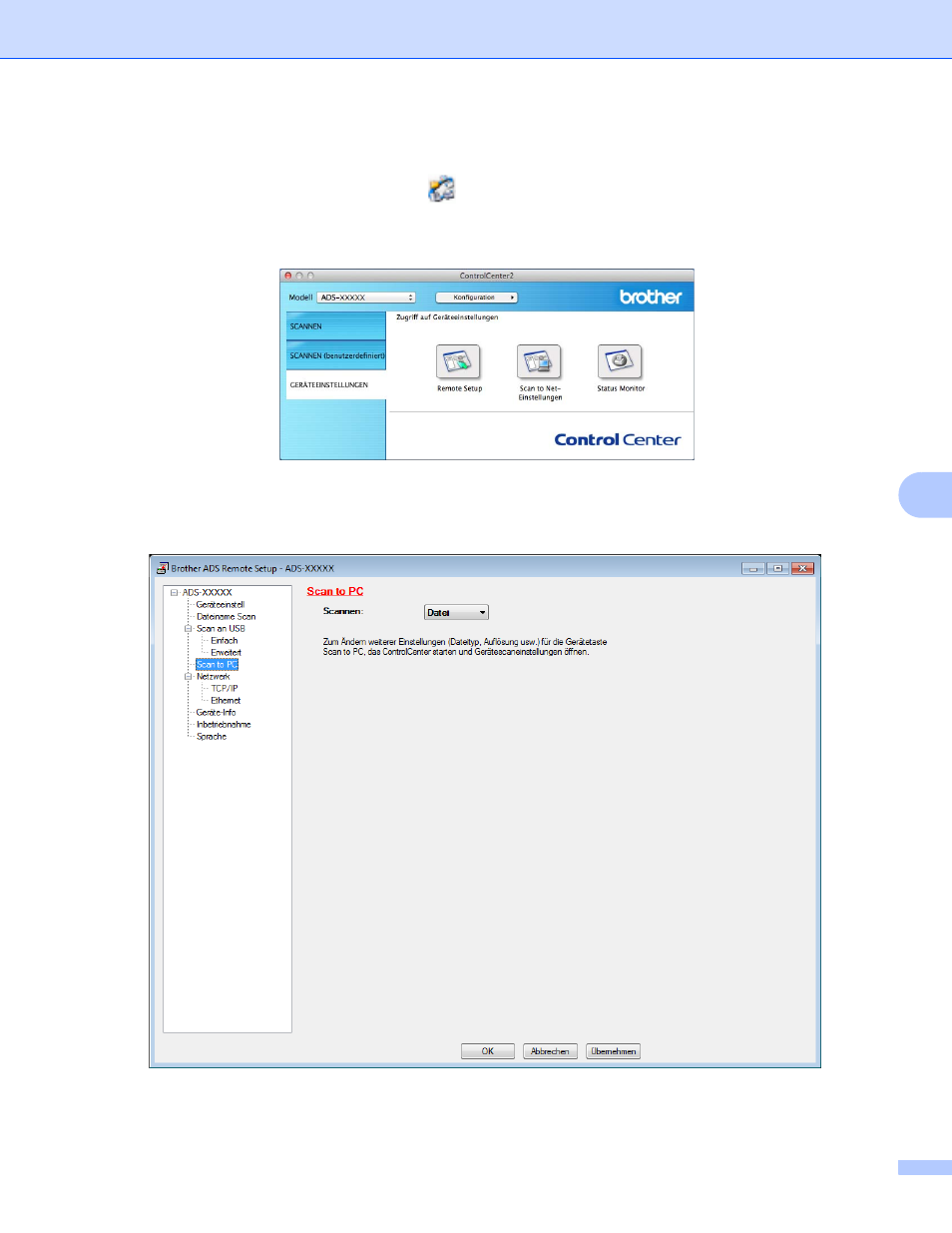
Task: Click the brother logo in ControlCenter2
Action: [651, 297]
